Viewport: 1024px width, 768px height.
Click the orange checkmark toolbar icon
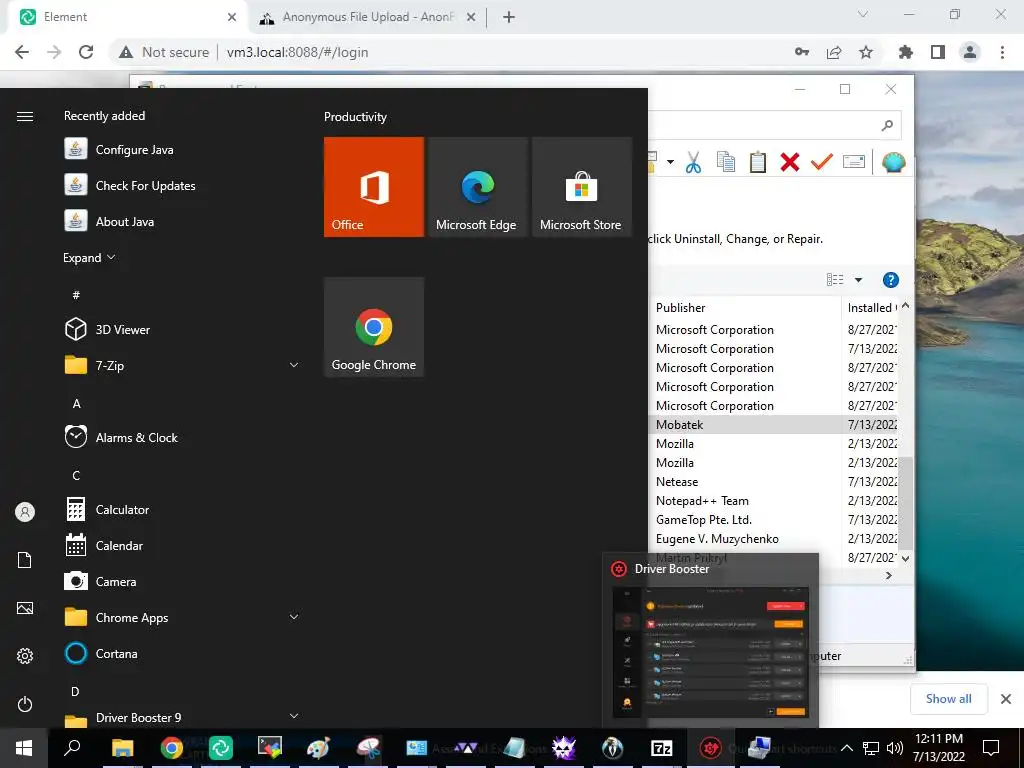[822, 162]
